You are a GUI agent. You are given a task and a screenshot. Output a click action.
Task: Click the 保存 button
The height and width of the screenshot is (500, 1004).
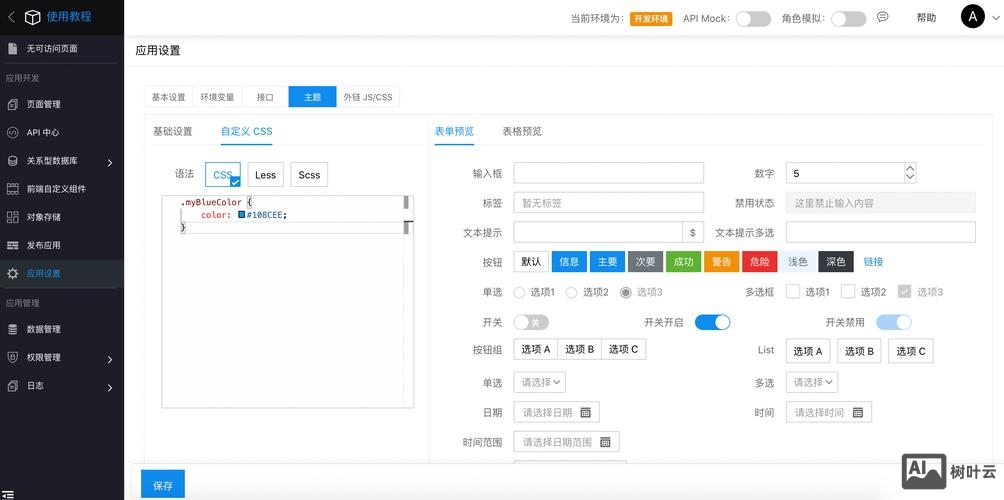pos(163,484)
